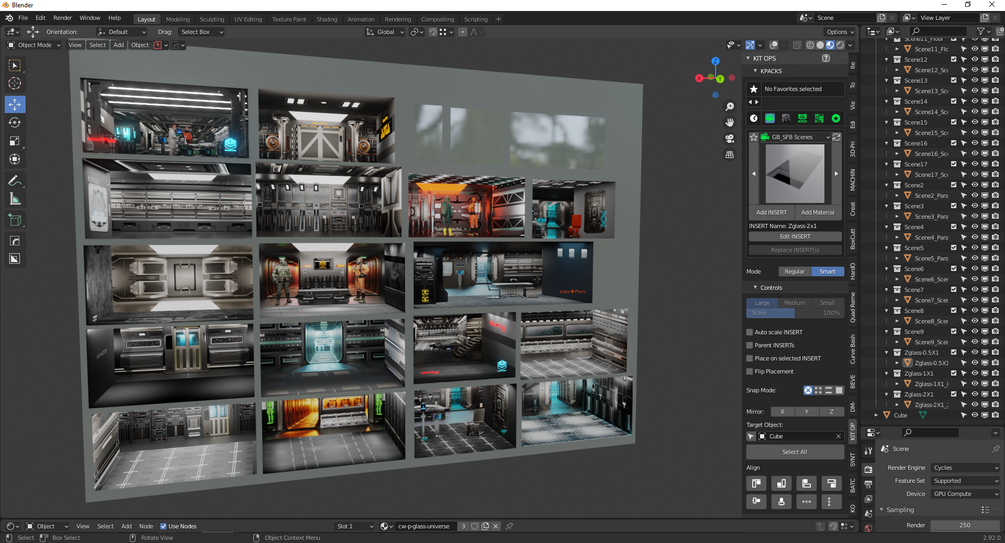This screenshot has height=543, width=1005.
Task: Collapse the Controls section
Action: pyautogui.click(x=771, y=288)
